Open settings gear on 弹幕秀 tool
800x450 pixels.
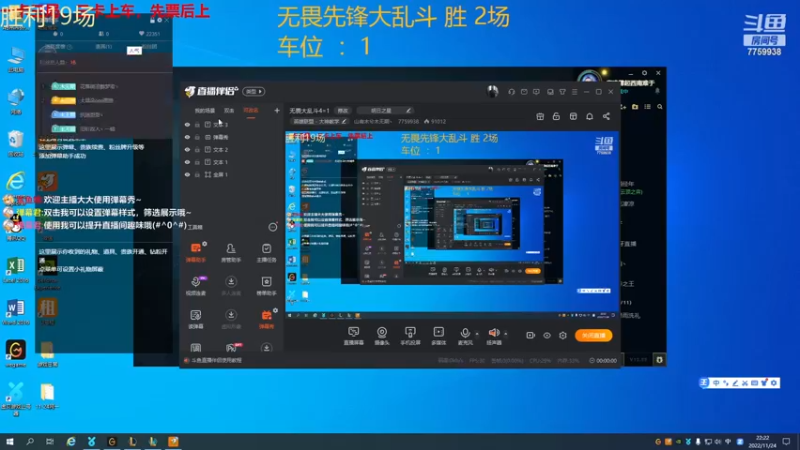point(276,310)
